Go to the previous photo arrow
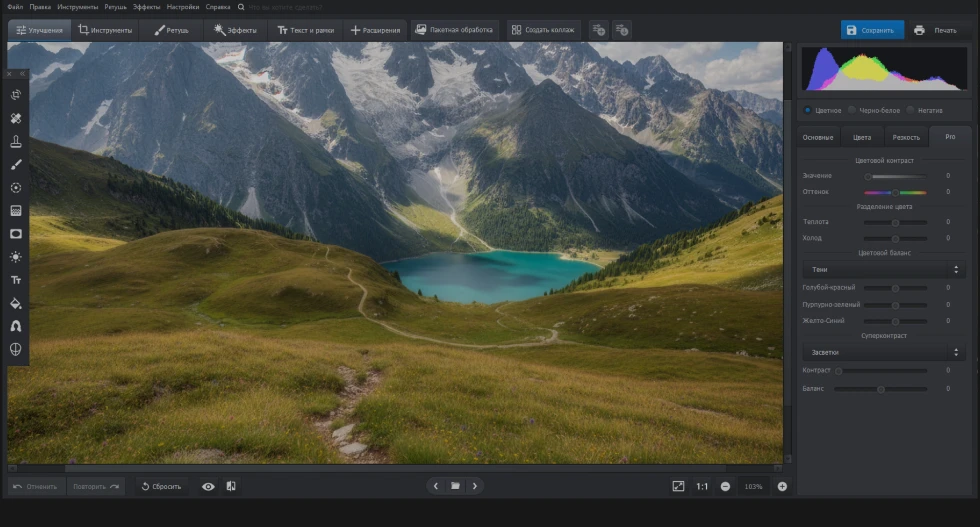 pyautogui.click(x=436, y=486)
